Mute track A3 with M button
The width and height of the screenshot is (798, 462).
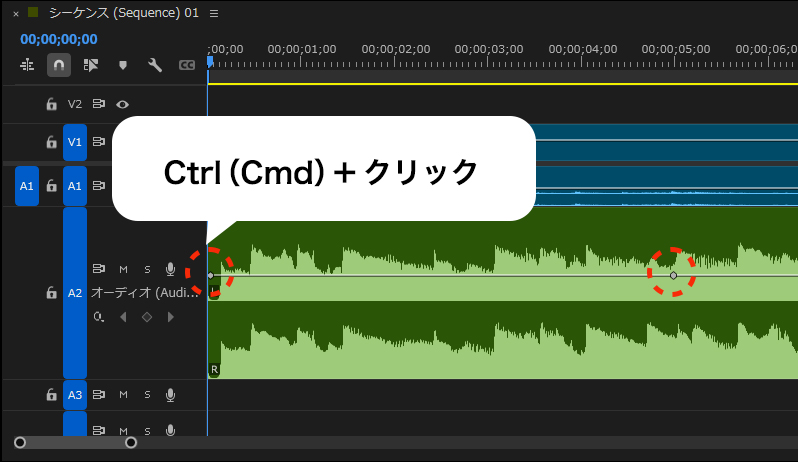tap(123, 394)
